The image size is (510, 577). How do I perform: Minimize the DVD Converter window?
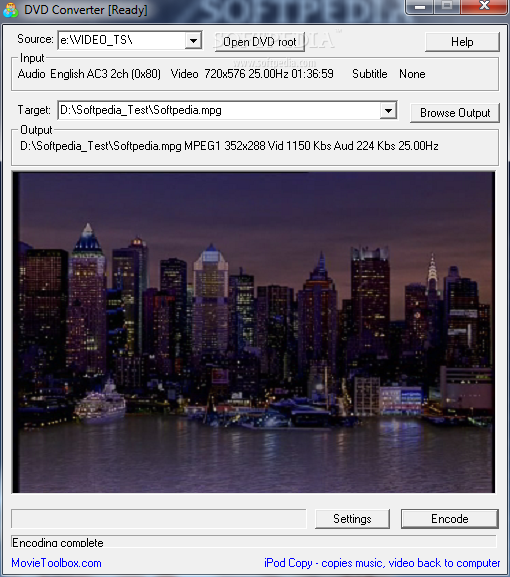pyautogui.click(x=420, y=7)
